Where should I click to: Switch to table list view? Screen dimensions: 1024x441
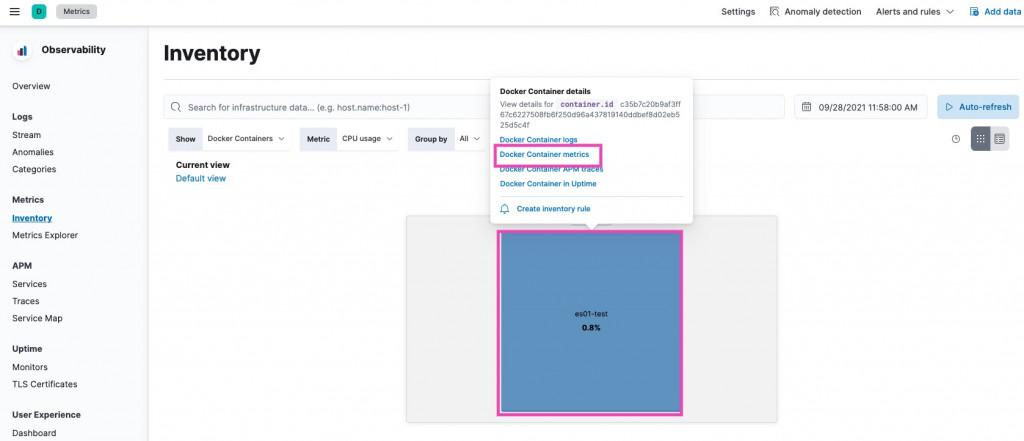[x=999, y=139]
